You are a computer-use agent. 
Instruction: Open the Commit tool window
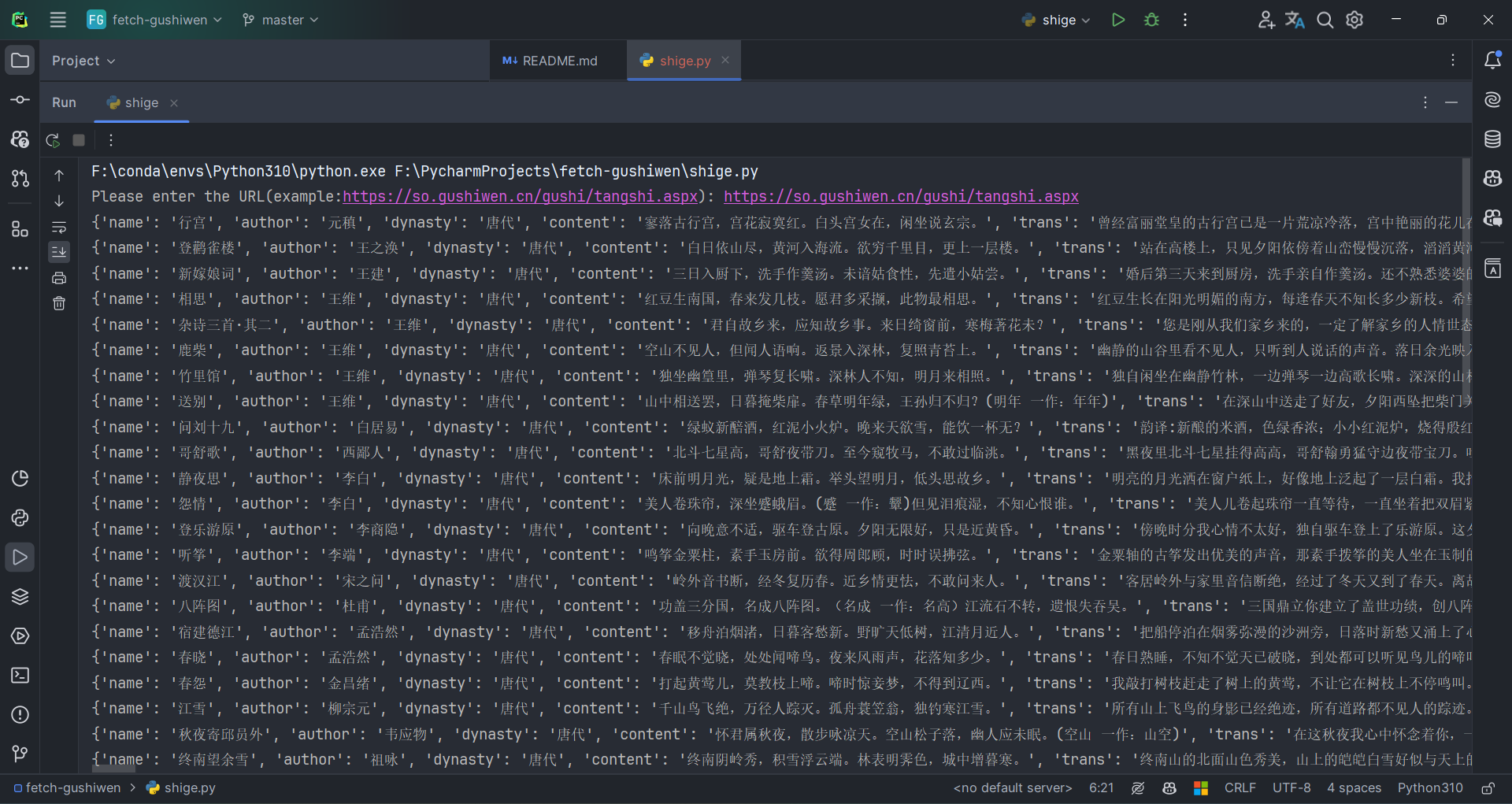[x=20, y=100]
